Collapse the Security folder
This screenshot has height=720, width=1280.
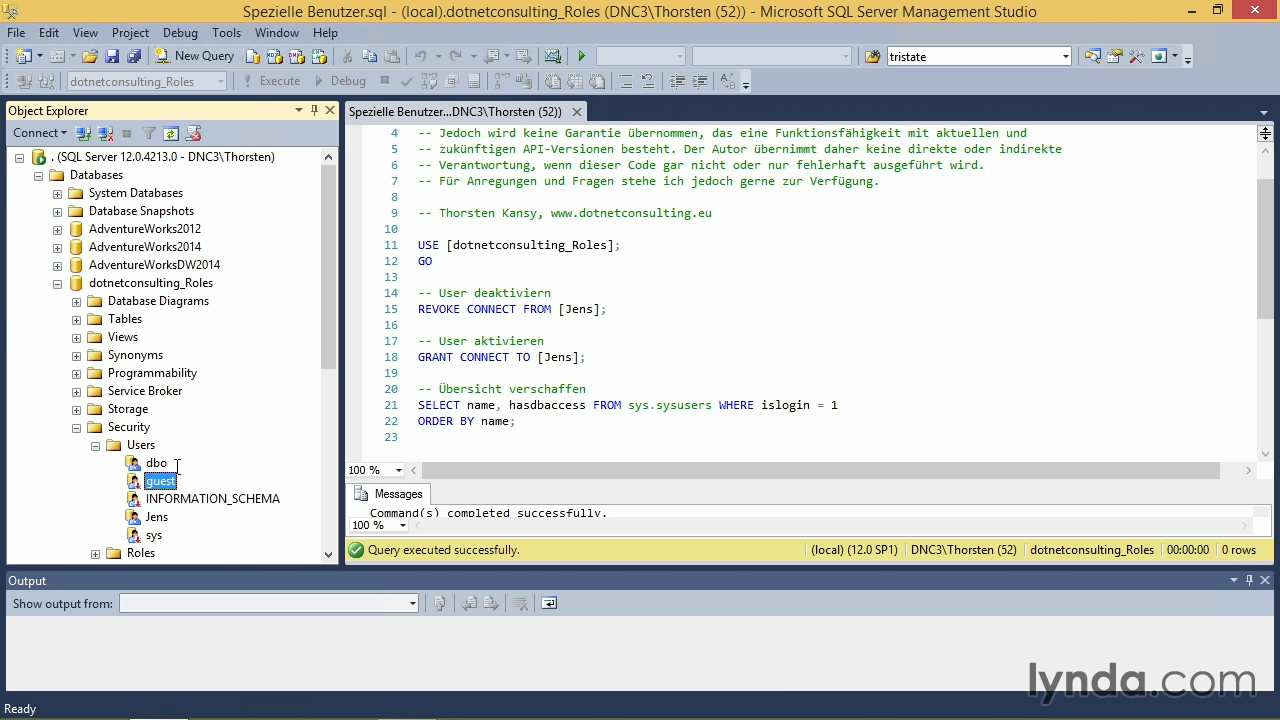pyautogui.click(x=76, y=427)
